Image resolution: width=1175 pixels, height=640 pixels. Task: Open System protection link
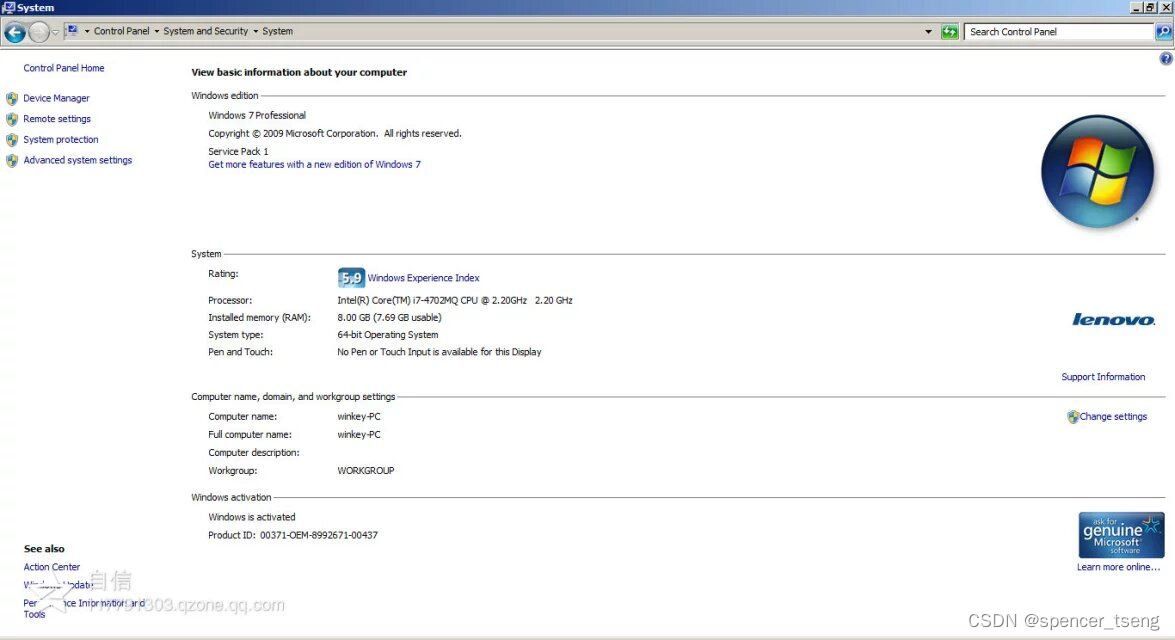click(x=61, y=139)
